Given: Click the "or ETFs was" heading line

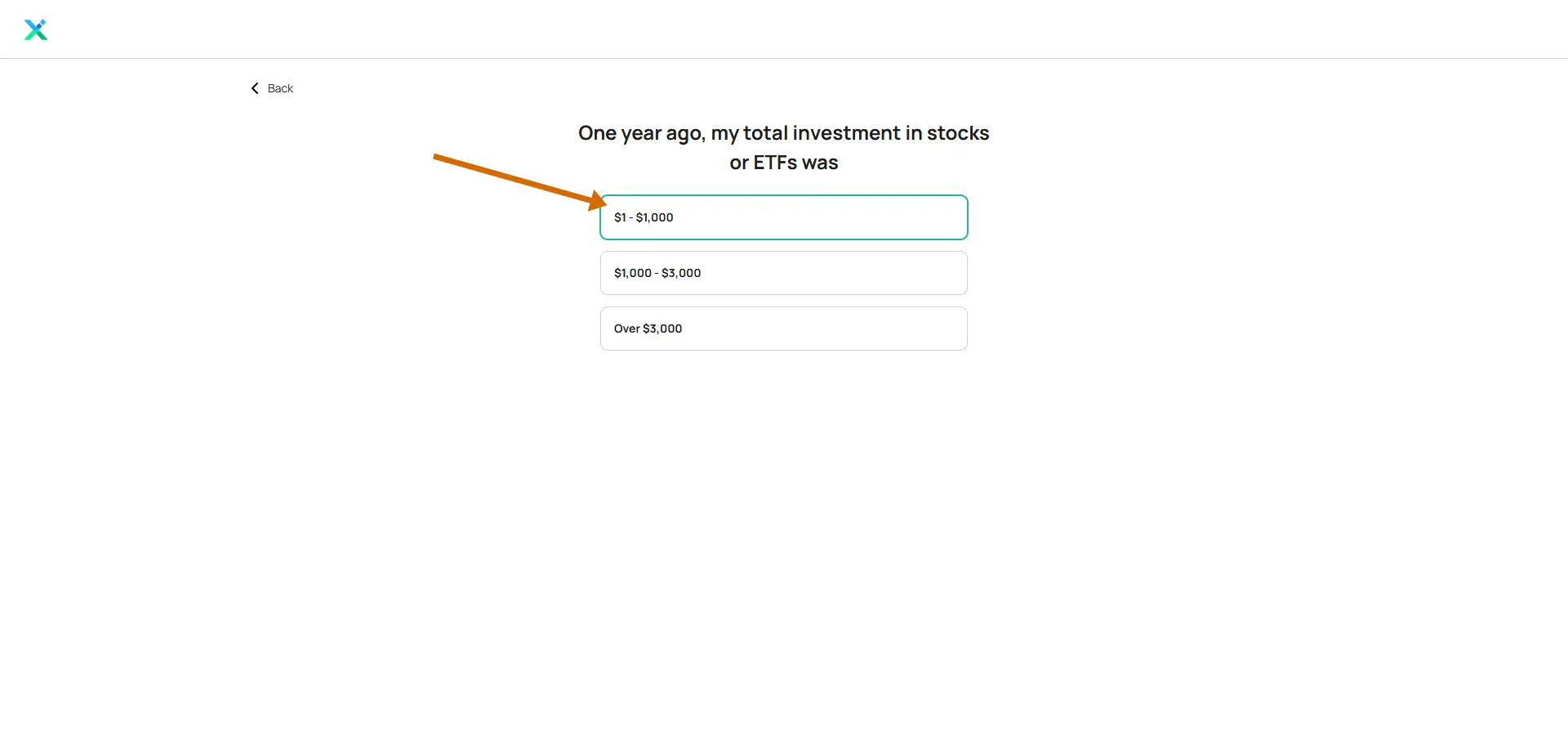Looking at the screenshot, I should [x=784, y=163].
